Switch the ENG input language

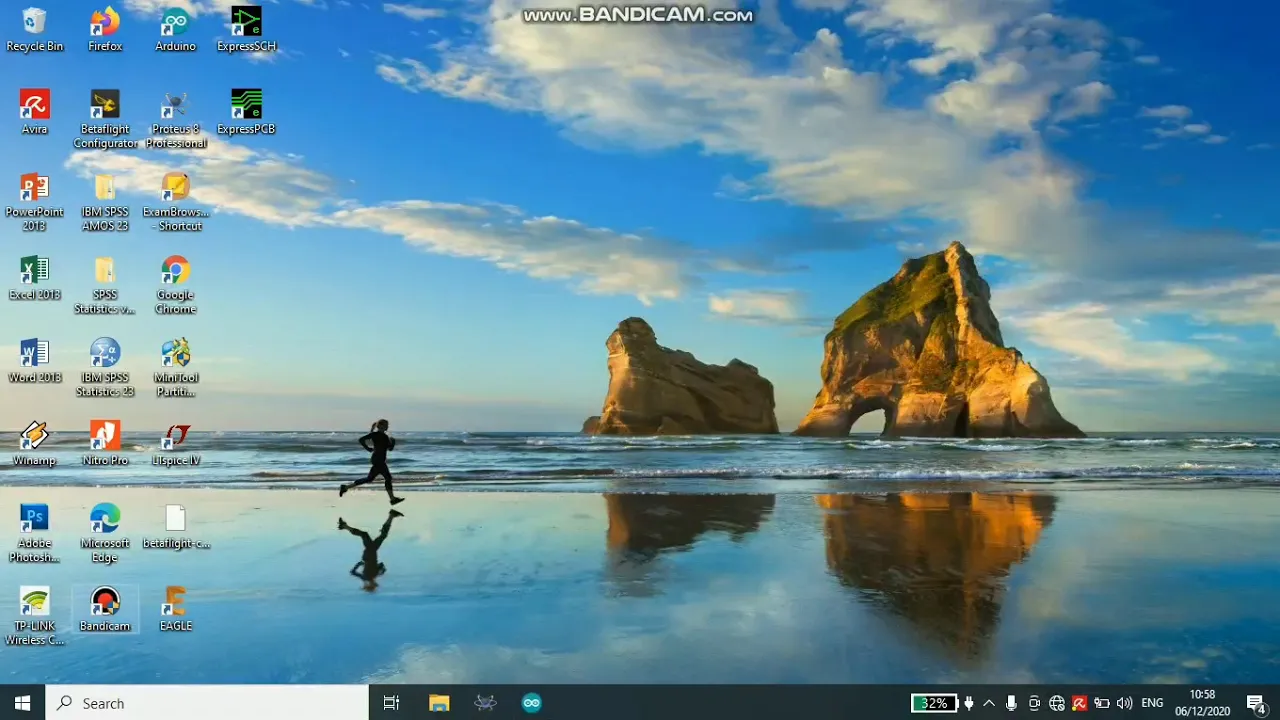point(1152,703)
